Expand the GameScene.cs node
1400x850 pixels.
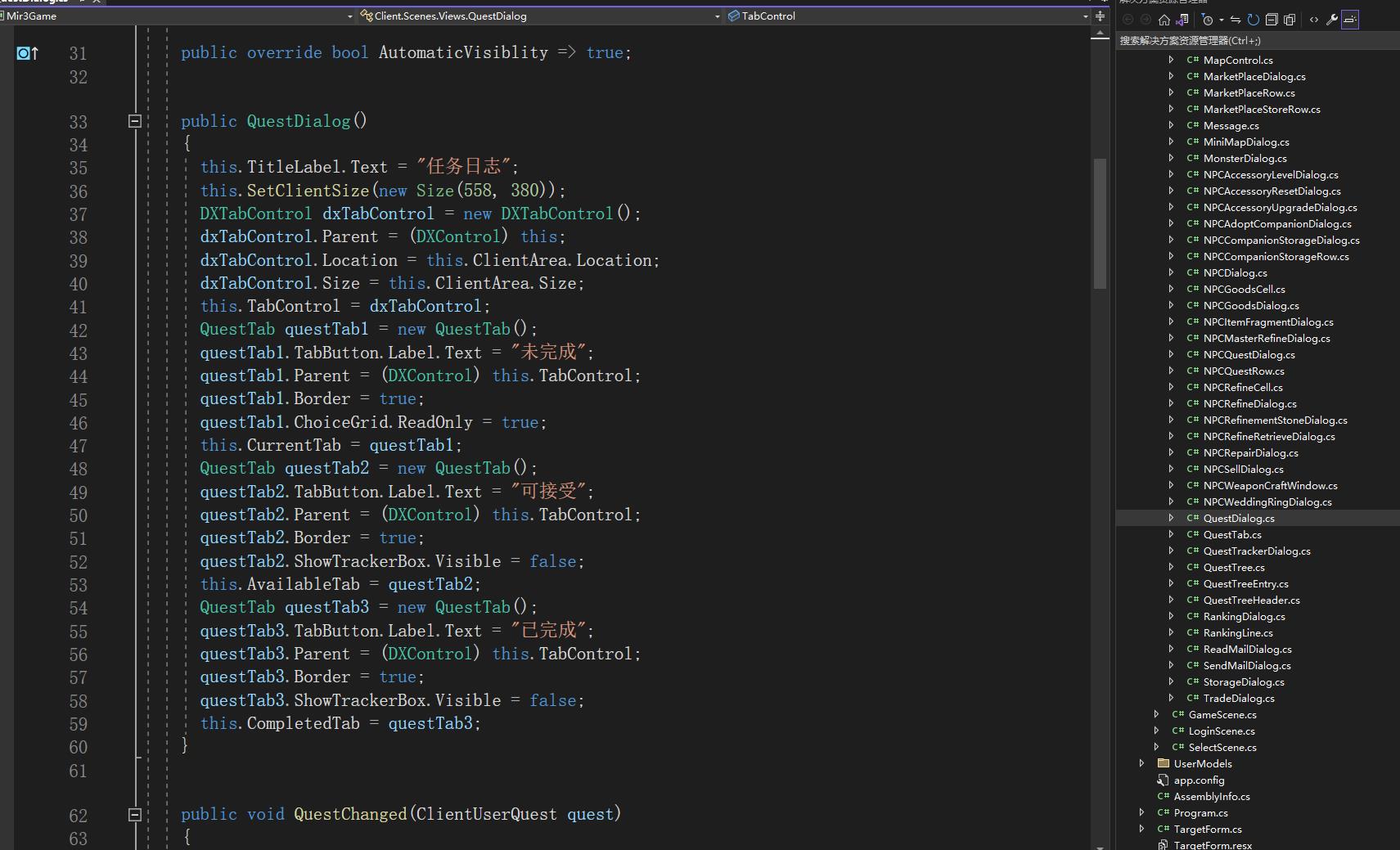[x=1156, y=714]
